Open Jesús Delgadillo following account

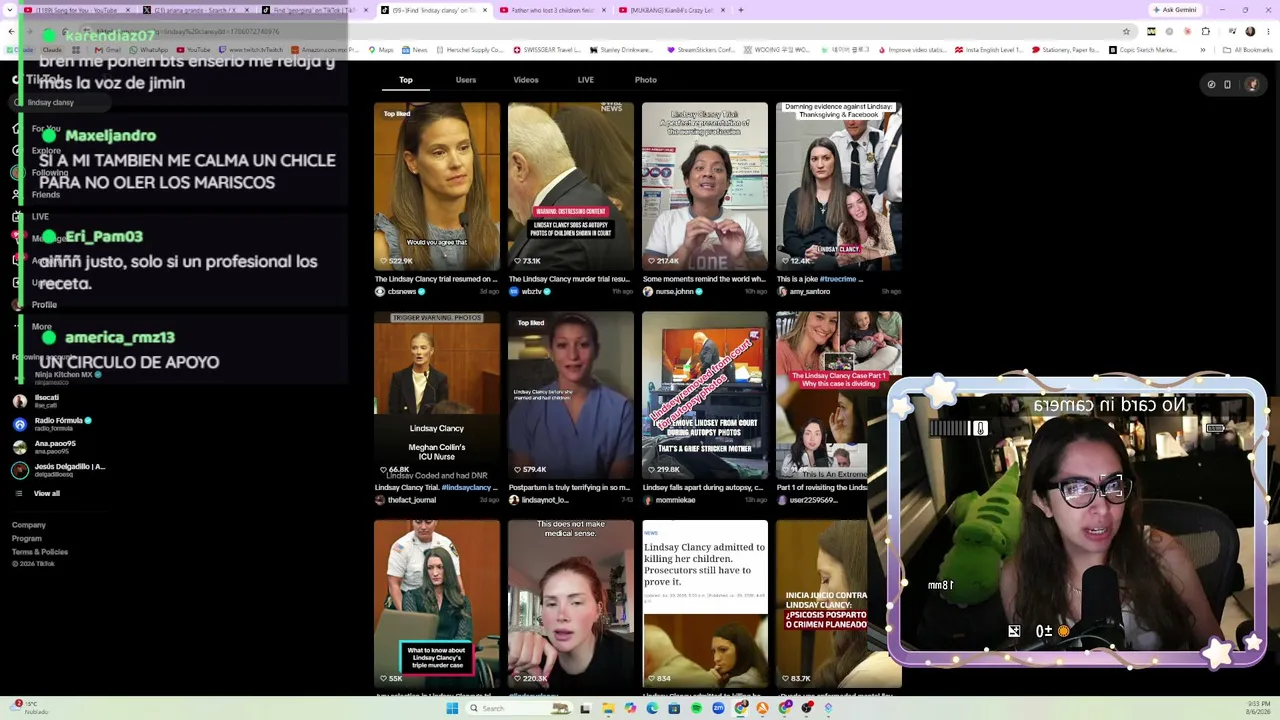click(x=59, y=470)
